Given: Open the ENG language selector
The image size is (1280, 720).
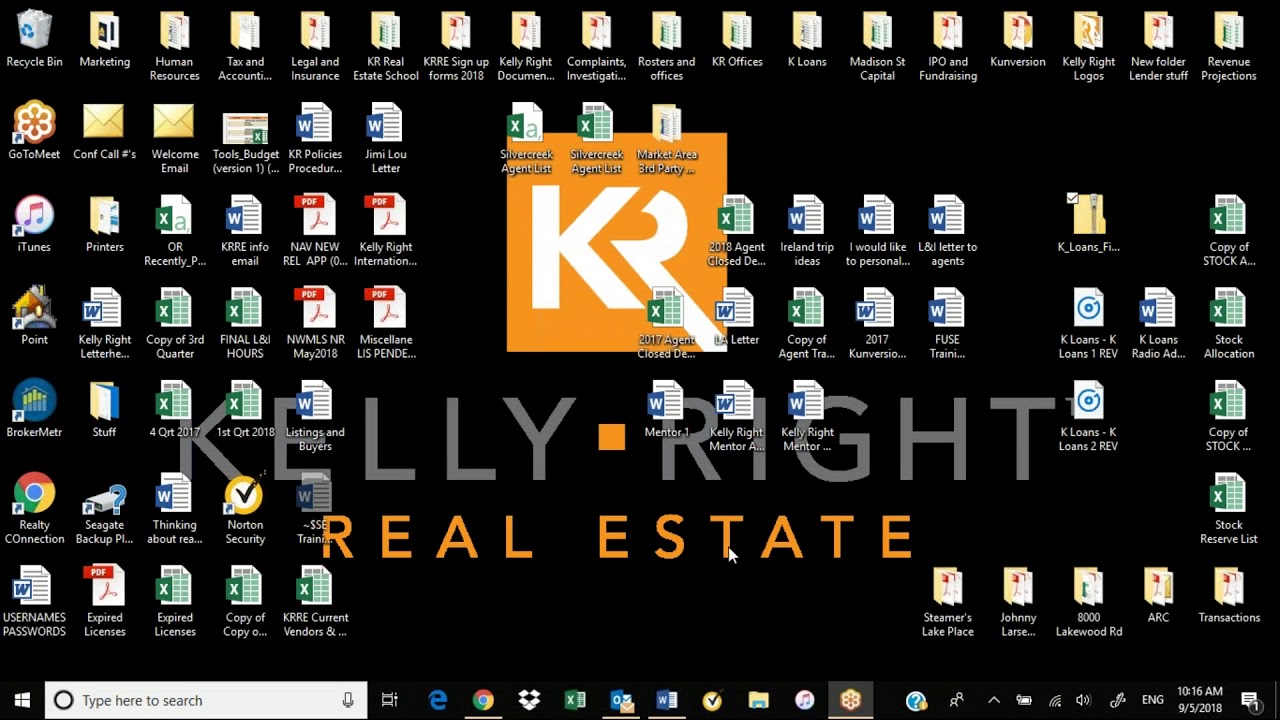Looking at the screenshot, I should pos(1152,700).
